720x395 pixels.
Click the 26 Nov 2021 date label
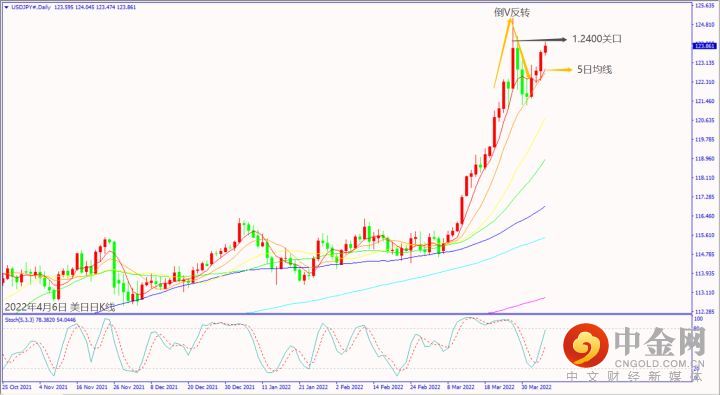[x=128, y=387]
